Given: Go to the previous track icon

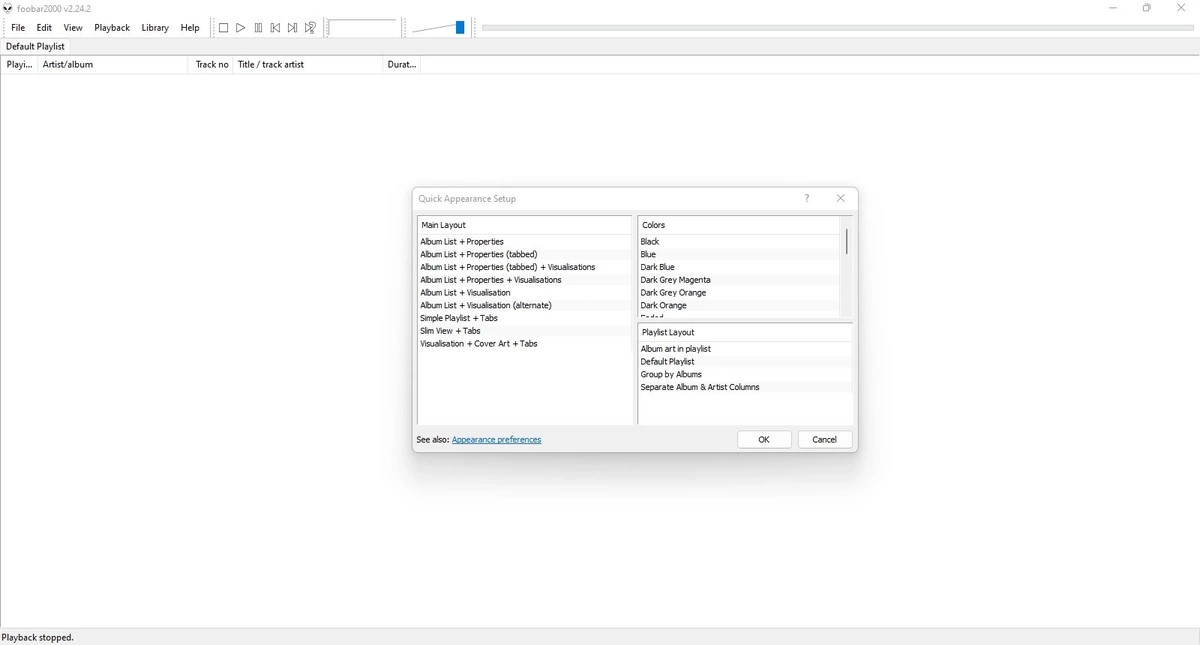Looking at the screenshot, I should pos(275,28).
